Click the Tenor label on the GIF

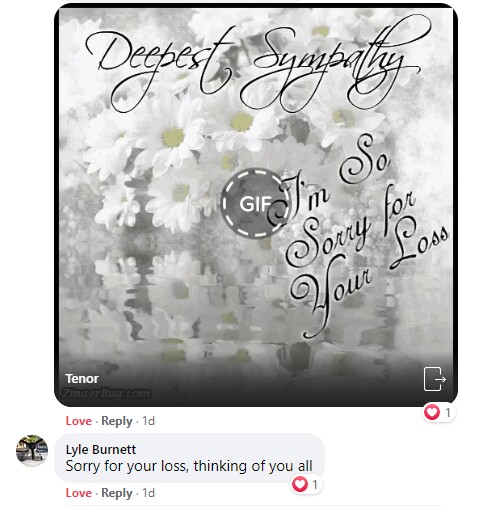(x=82, y=379)
